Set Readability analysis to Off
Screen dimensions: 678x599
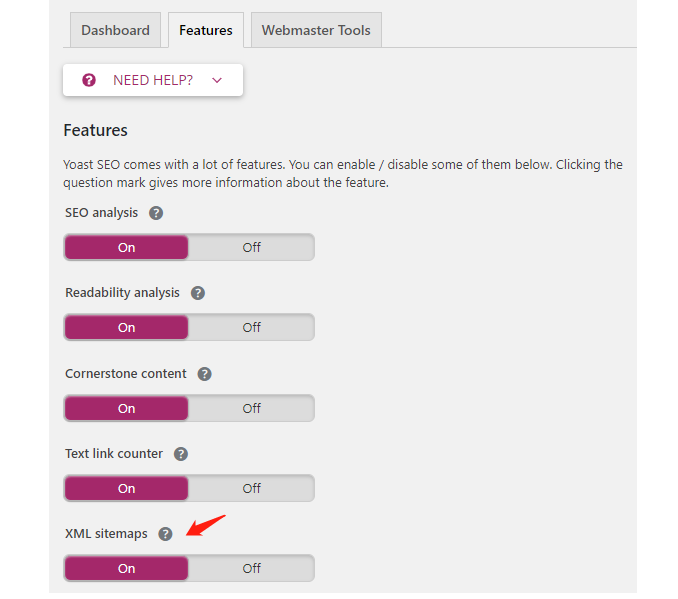pyautogui.click(x=251, y=327)
